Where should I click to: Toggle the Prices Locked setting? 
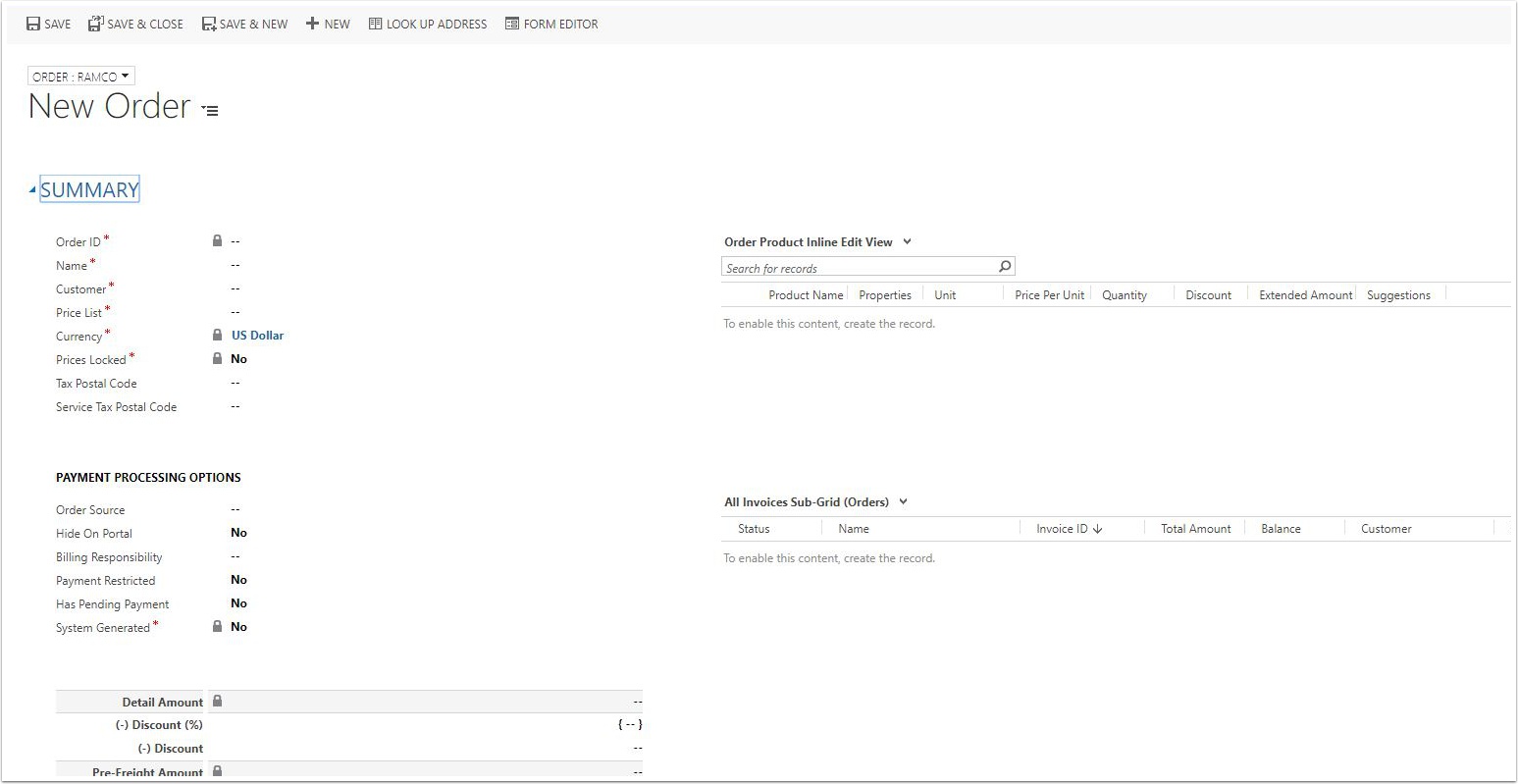point(238,358)
